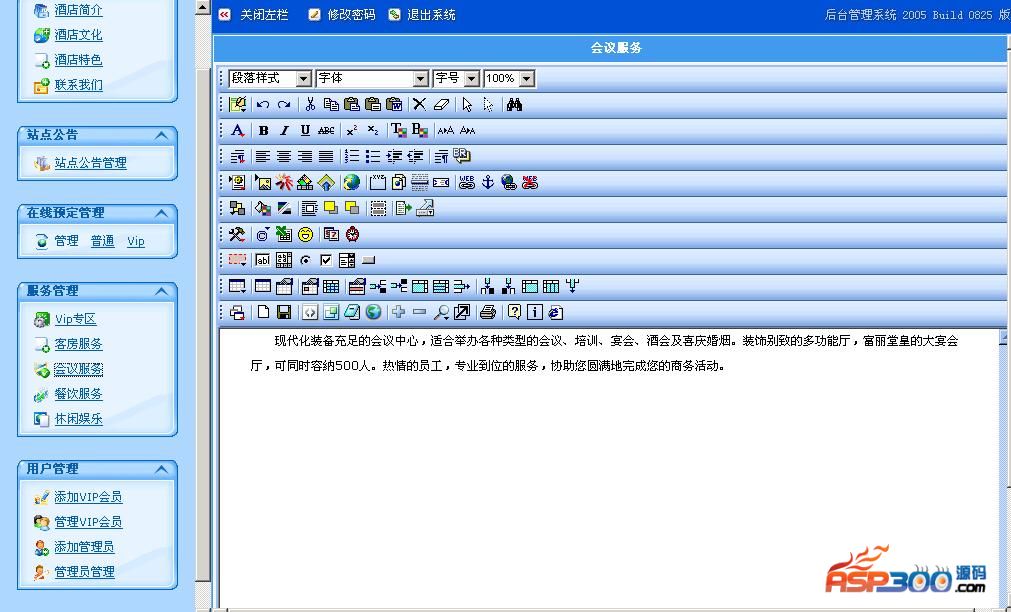This screenshot has width=1011, height=612.
Task: Remove hyperlink with crossed WEB icon
Action: click(x=530, y=183)
